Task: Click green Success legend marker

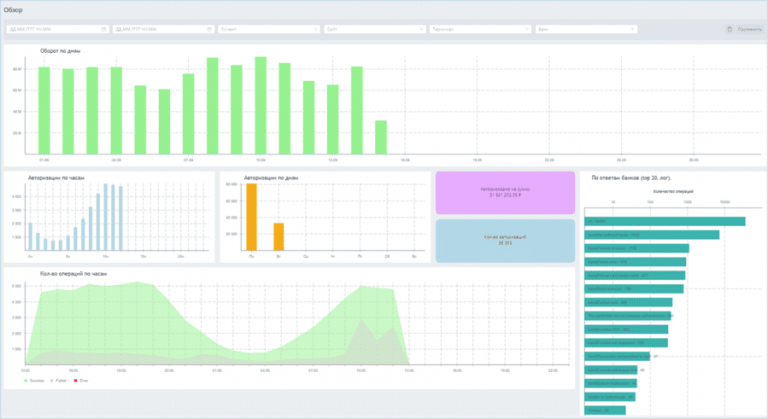Action: click(x=24, y=381)
